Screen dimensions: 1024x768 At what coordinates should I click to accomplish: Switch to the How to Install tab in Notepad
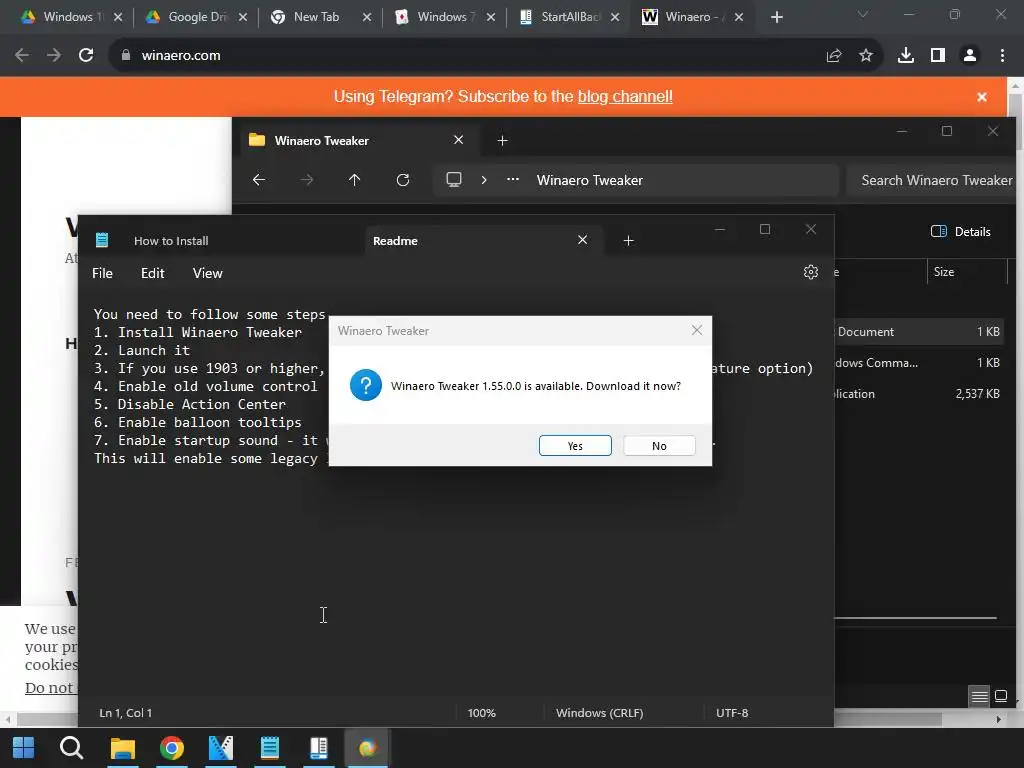(171, 241)
